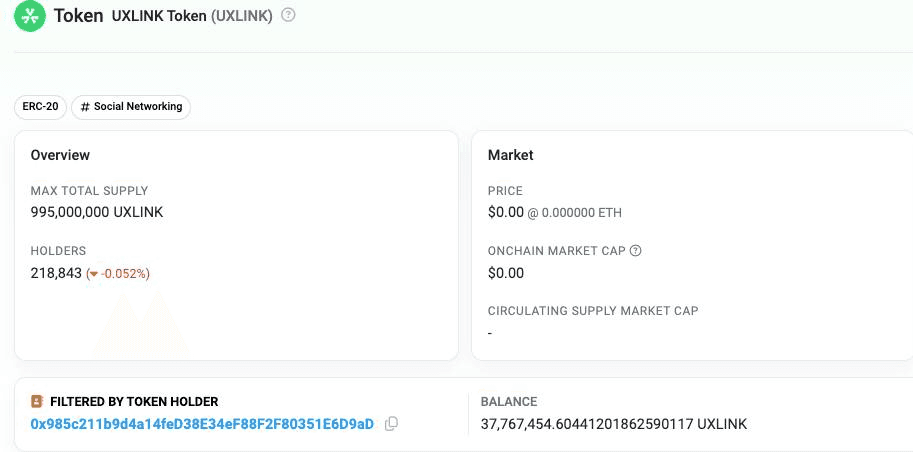Click the Circulating Supply Market Cap label
Viewport: 913px width, 452px height.
(592, 311)
